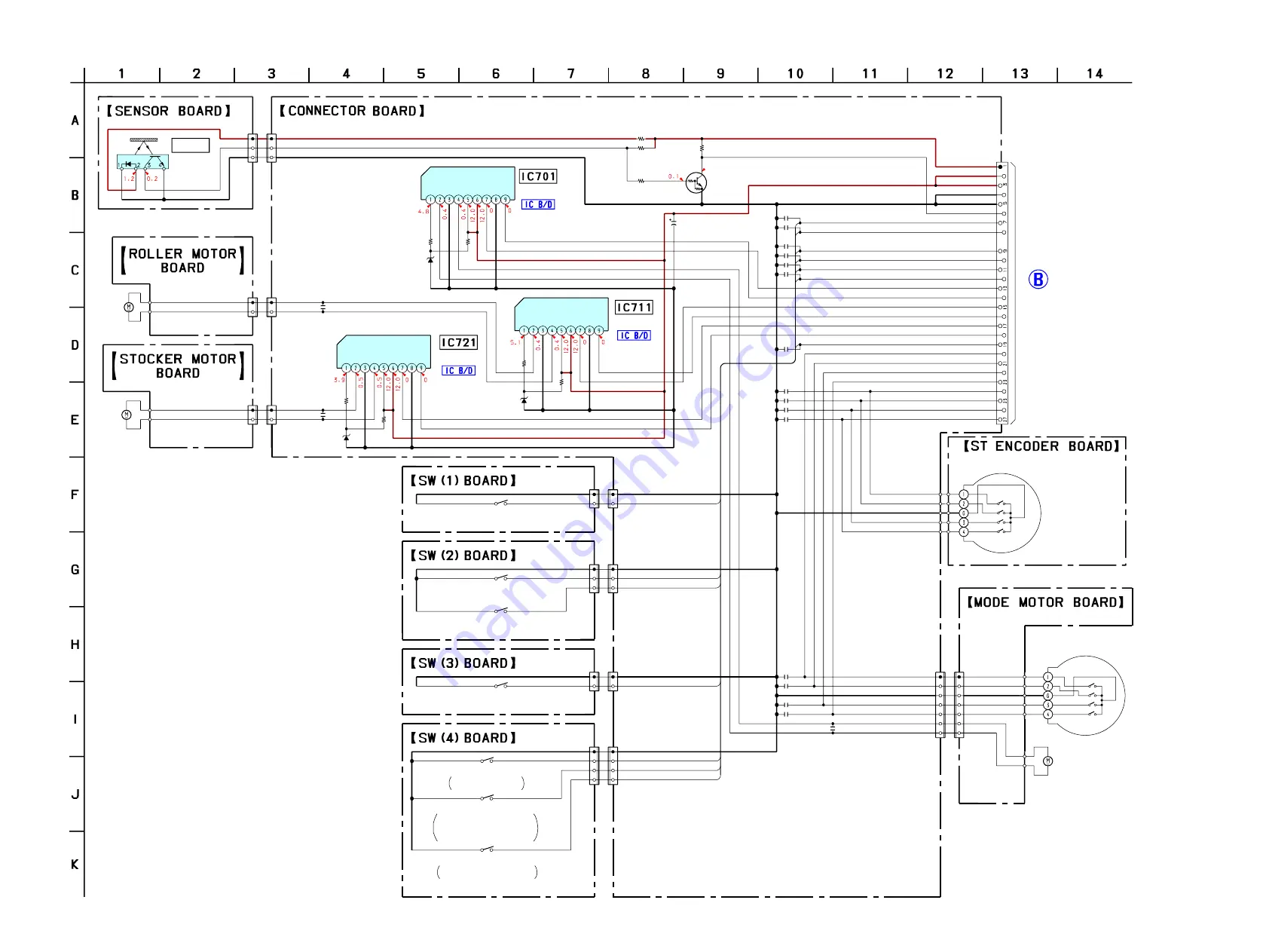This screenshot has width=1266, height=952.
Task: Click grid column number 9
Action: 720,74
